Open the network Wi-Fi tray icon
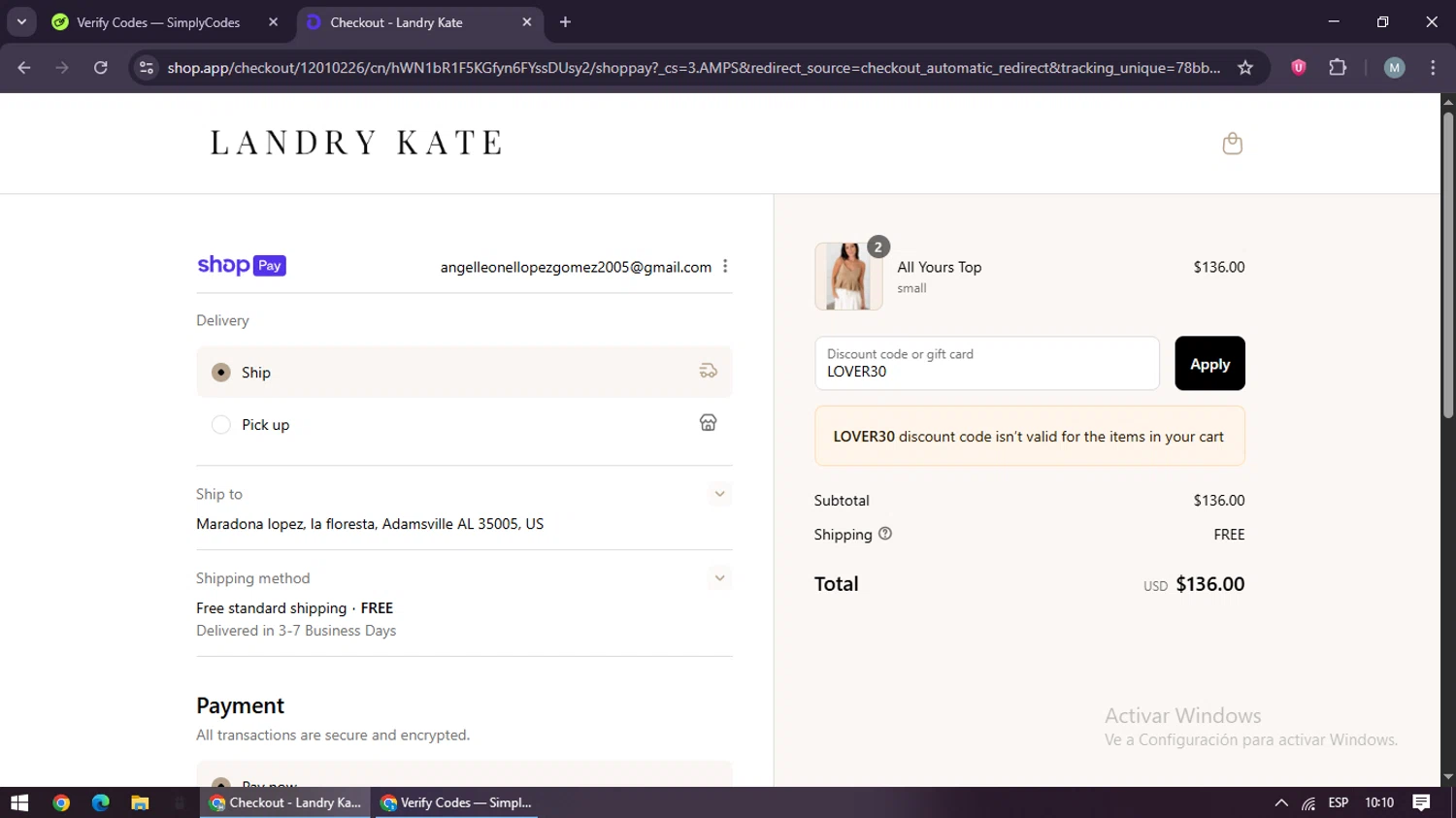 (1308, 802)
